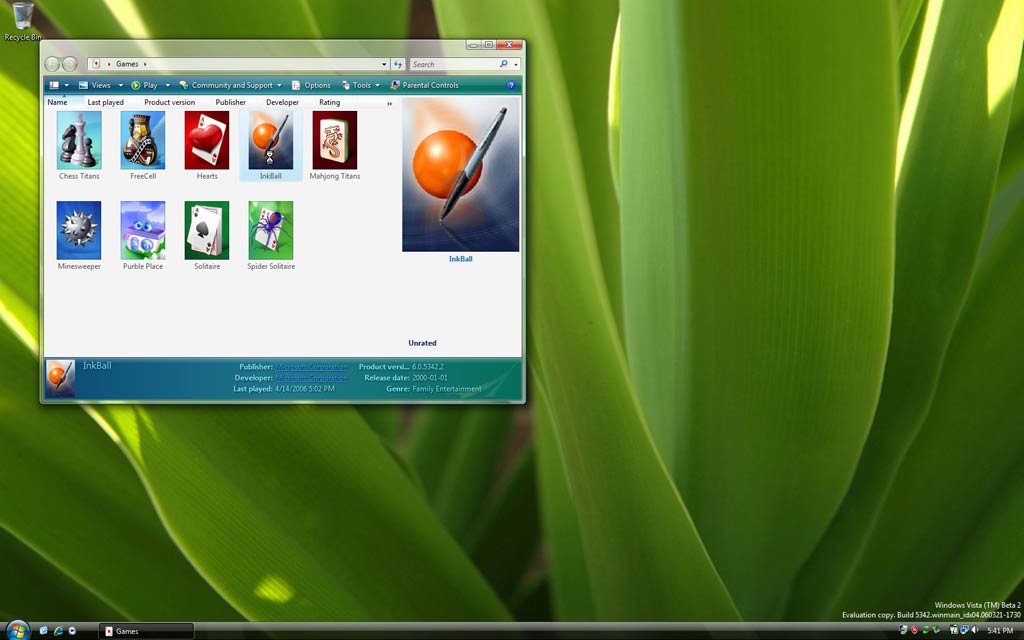Expand the Play button dropdown arrow

click(x=168, y=86)
